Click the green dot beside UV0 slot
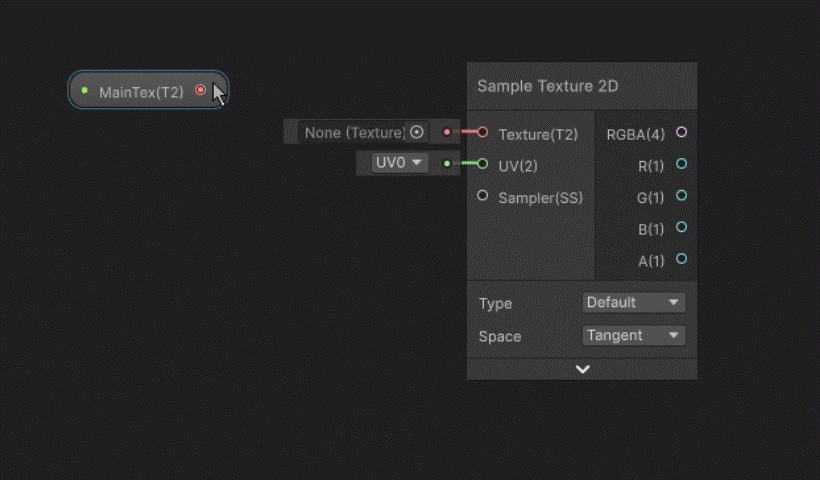820x480 pixels. [x=446, y=163]
